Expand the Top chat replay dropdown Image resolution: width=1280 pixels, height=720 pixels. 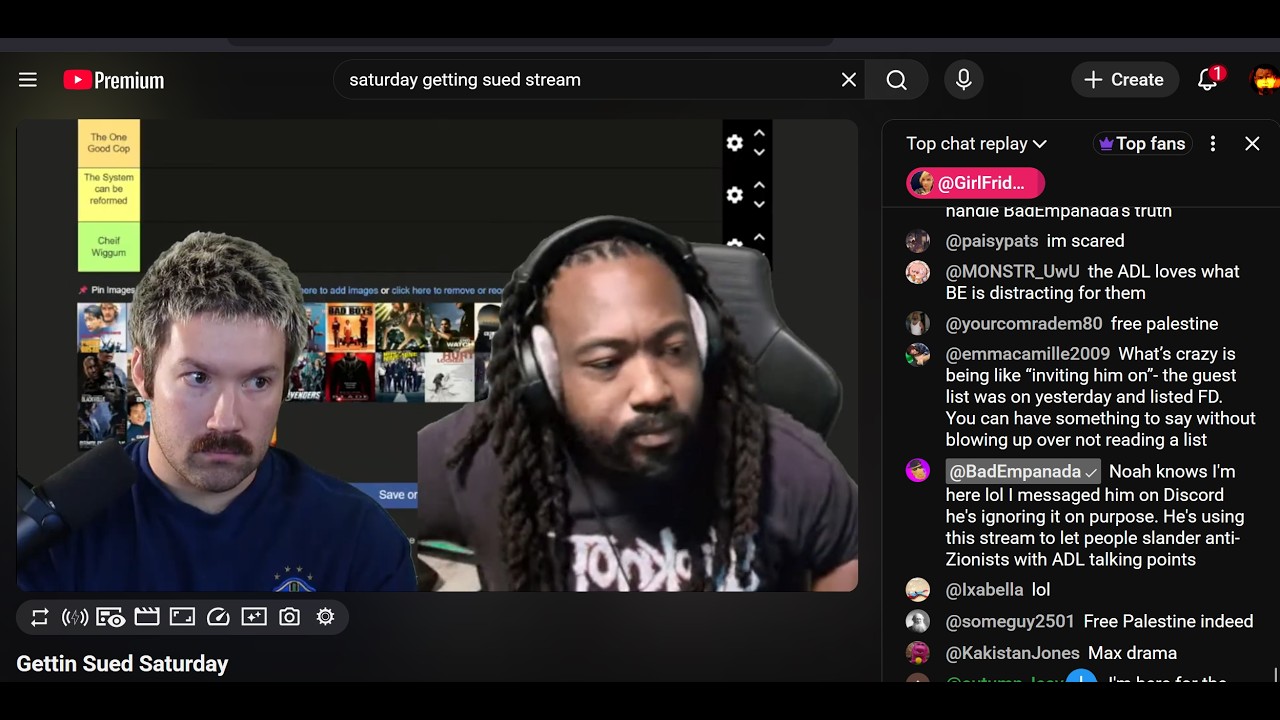click(976, 144)
